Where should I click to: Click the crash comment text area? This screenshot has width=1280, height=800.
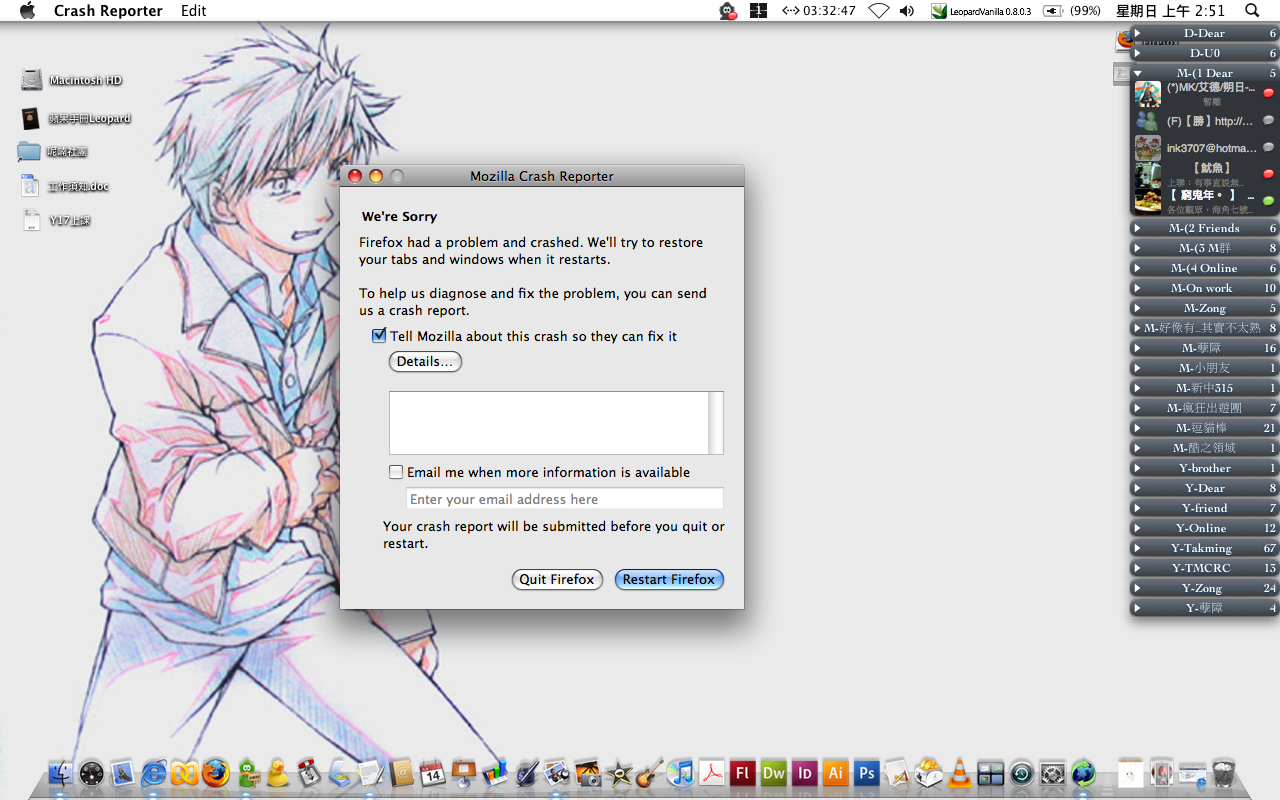(x=549, y=423)
